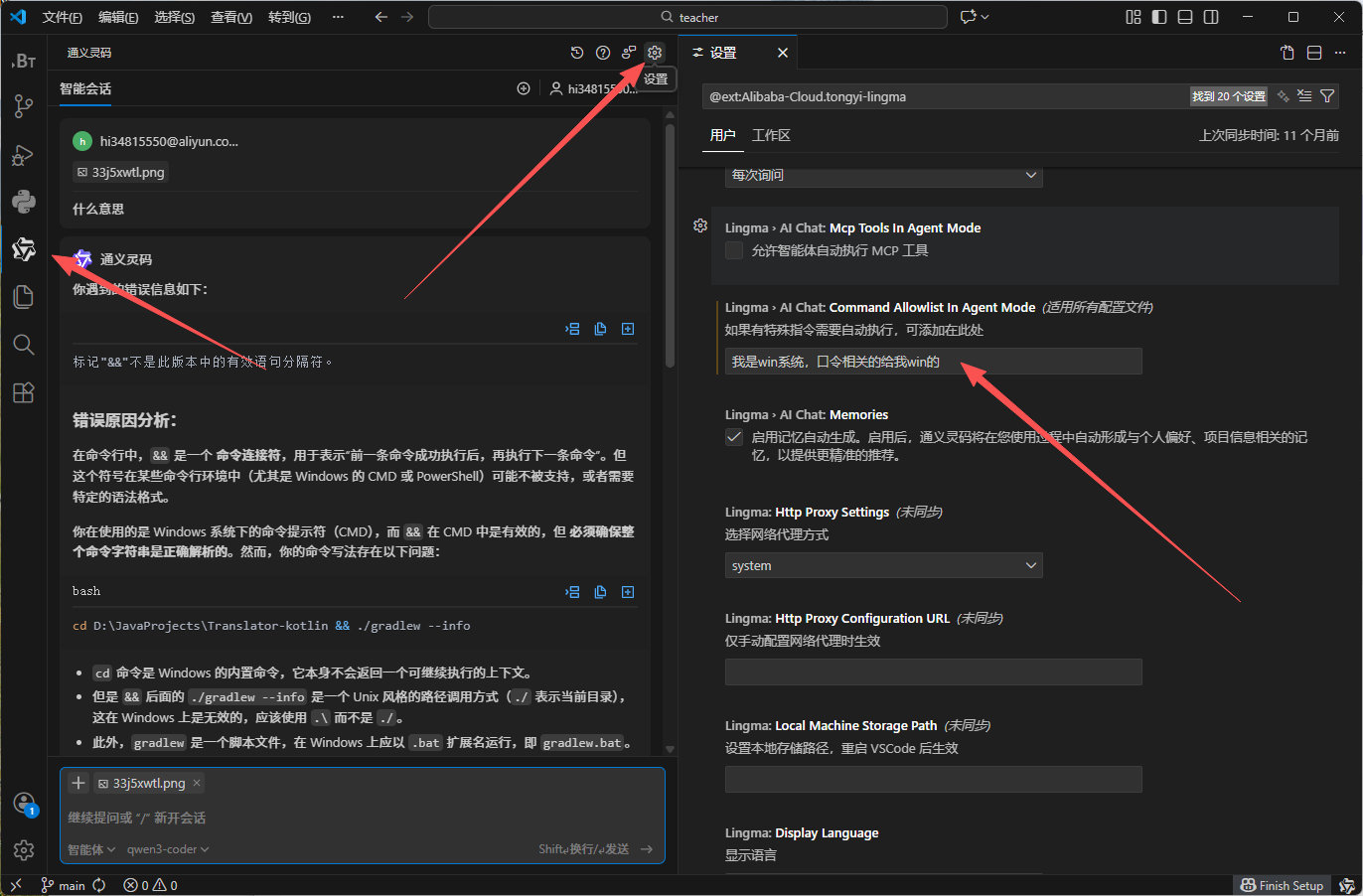Switch to the 用户 settings tab

tap(723, 135)
